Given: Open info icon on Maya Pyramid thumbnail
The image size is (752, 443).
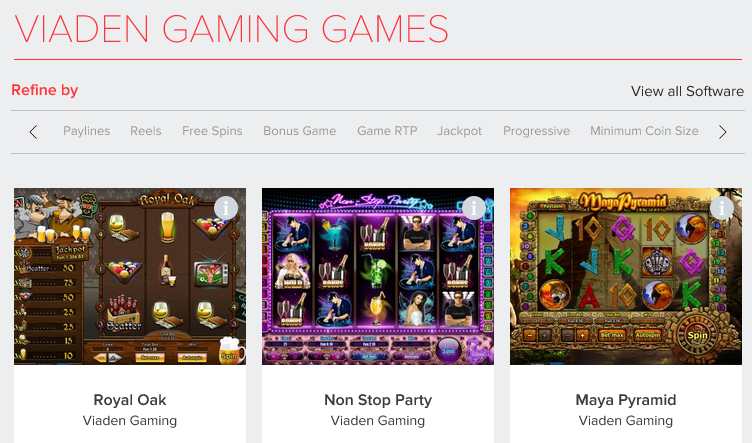Looking at the screenshot, I should point(722,208).
